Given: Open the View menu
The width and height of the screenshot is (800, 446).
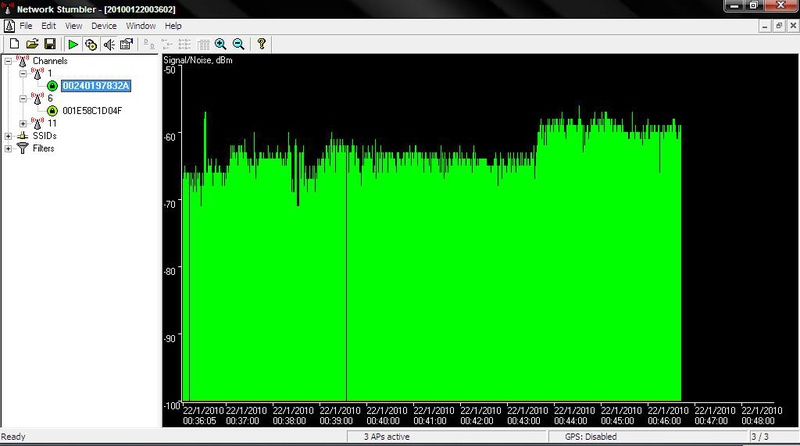Looking at the screenshot, I should [x=74, y=25].
